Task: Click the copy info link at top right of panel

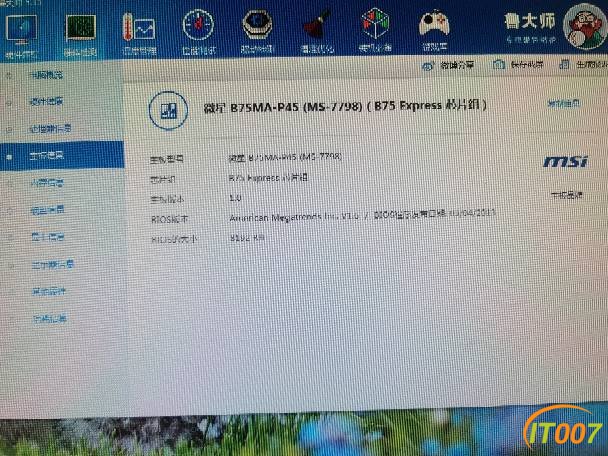Action: coord(564,104)
